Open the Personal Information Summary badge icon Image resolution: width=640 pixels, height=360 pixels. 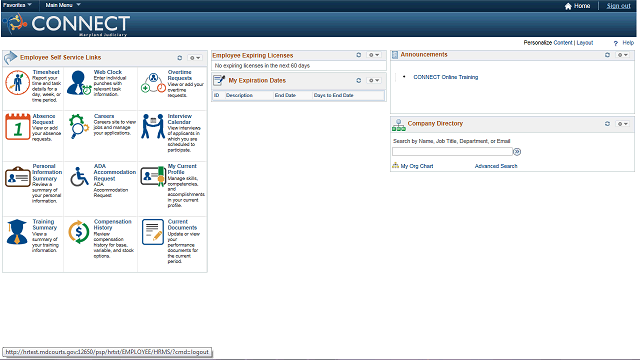[x=18, y=177]
